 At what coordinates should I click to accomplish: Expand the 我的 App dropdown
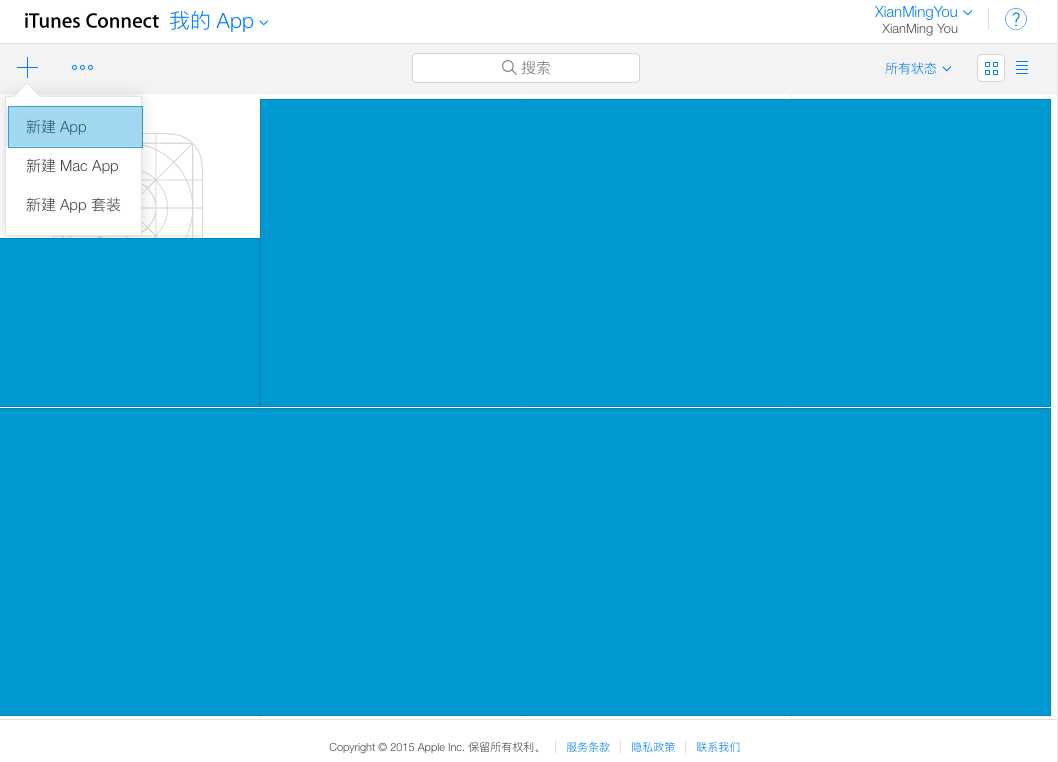(x=219, y=21)
